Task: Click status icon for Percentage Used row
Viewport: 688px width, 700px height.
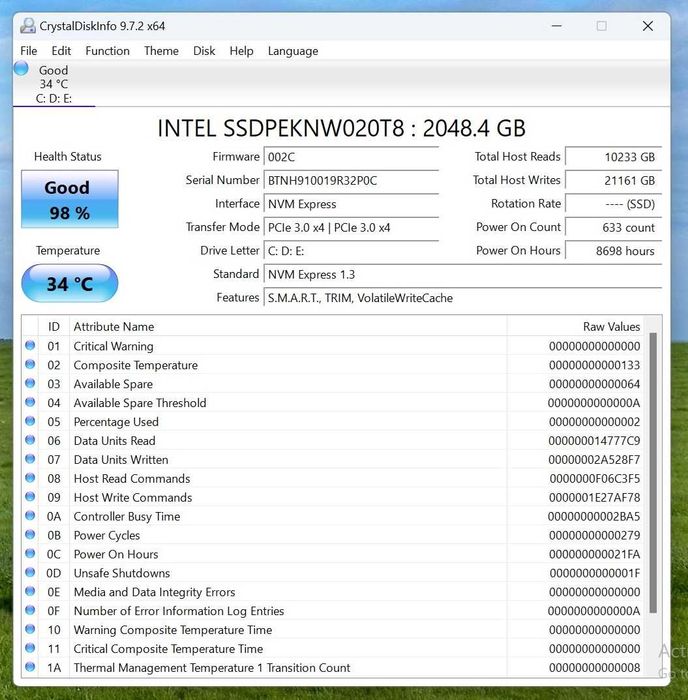Action: click(30, 421)
